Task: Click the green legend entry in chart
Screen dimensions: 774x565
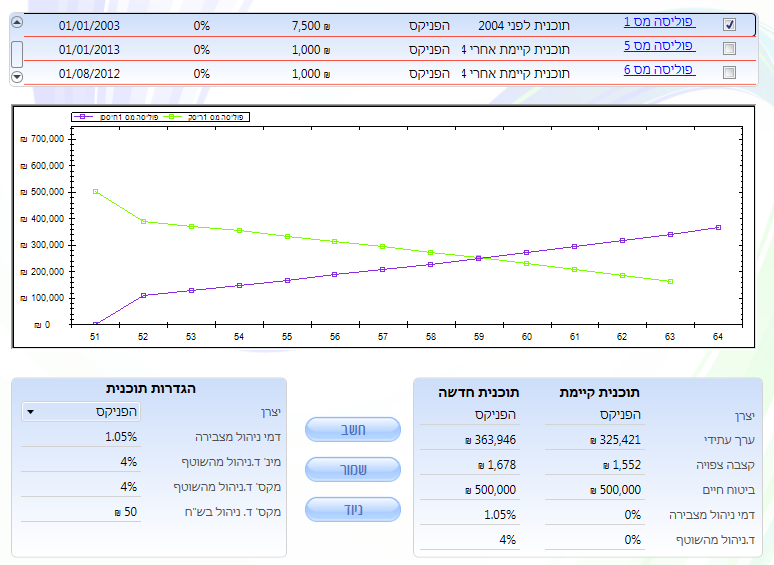Action: 205,117
